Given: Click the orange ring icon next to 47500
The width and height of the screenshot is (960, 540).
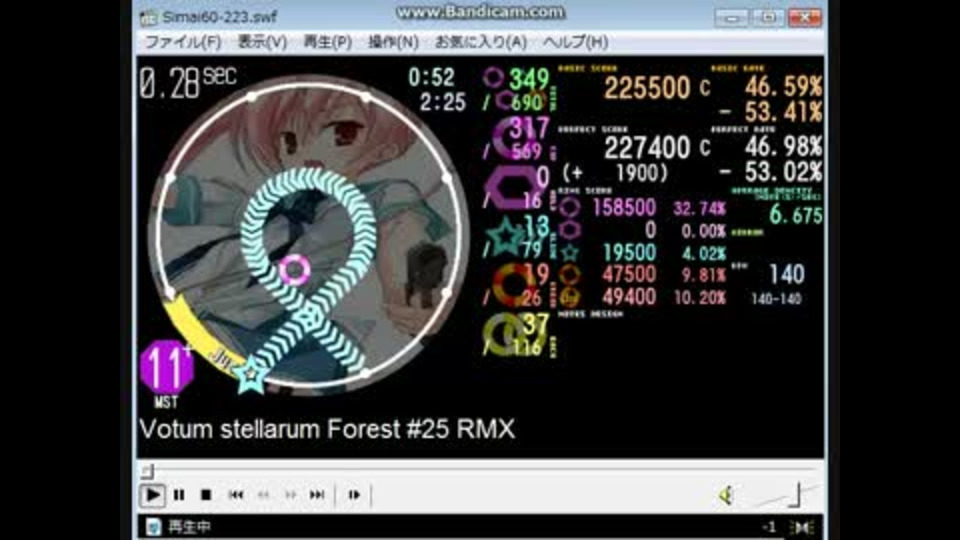Looking at the screenshot, I should (x=569, y=274).
